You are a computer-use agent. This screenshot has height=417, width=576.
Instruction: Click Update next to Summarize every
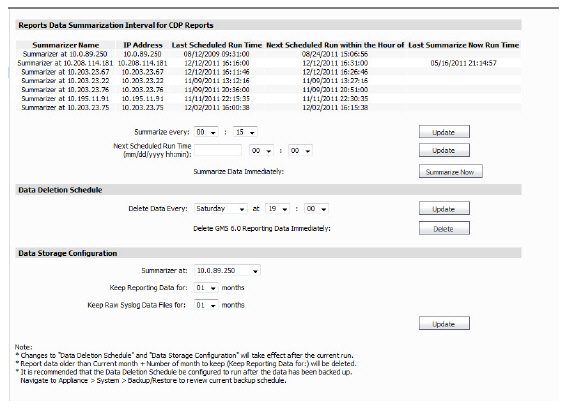tap(444, 132)
